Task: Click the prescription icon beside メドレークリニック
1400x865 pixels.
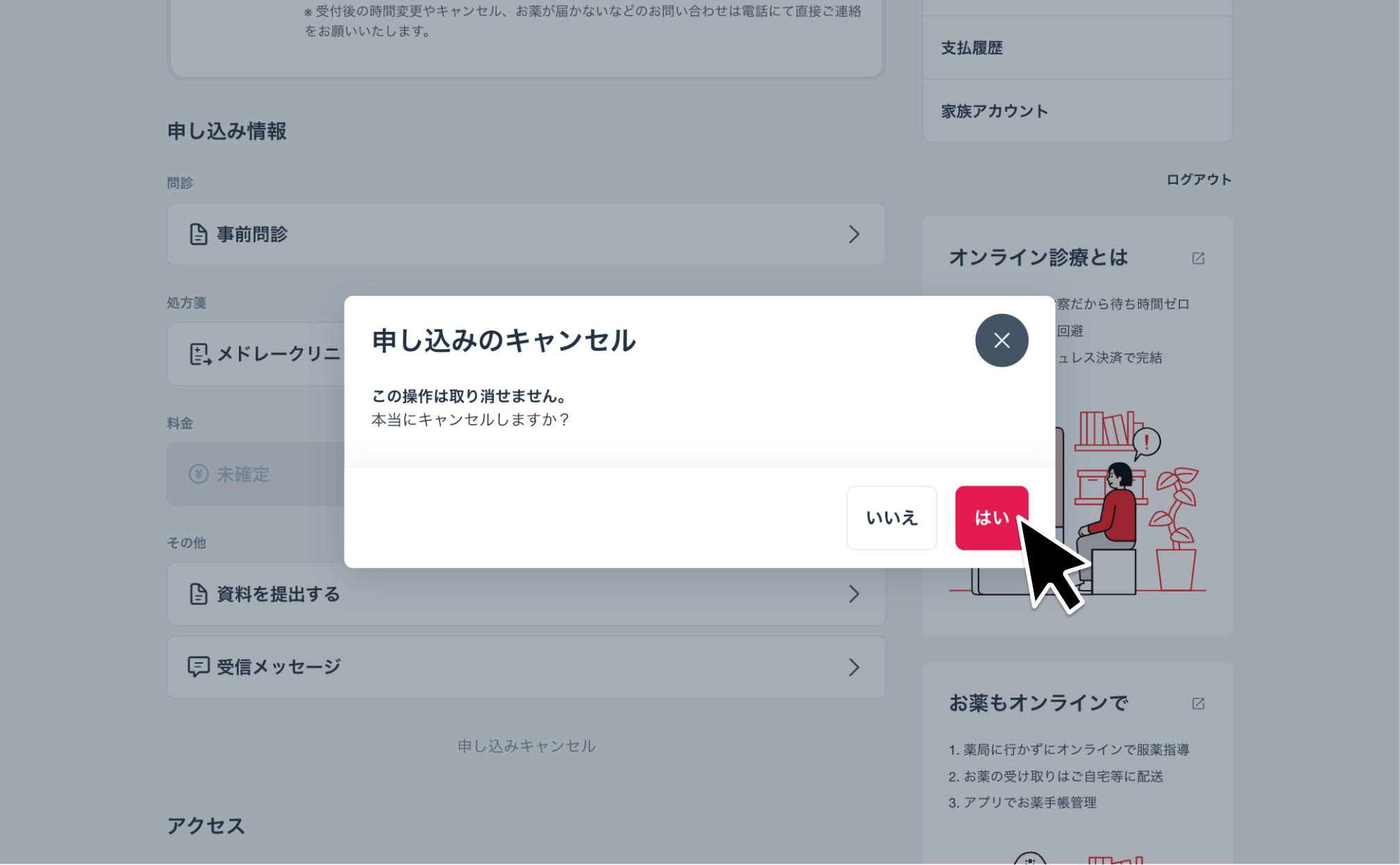Action: pyautogui.click(x=200, y=354)
